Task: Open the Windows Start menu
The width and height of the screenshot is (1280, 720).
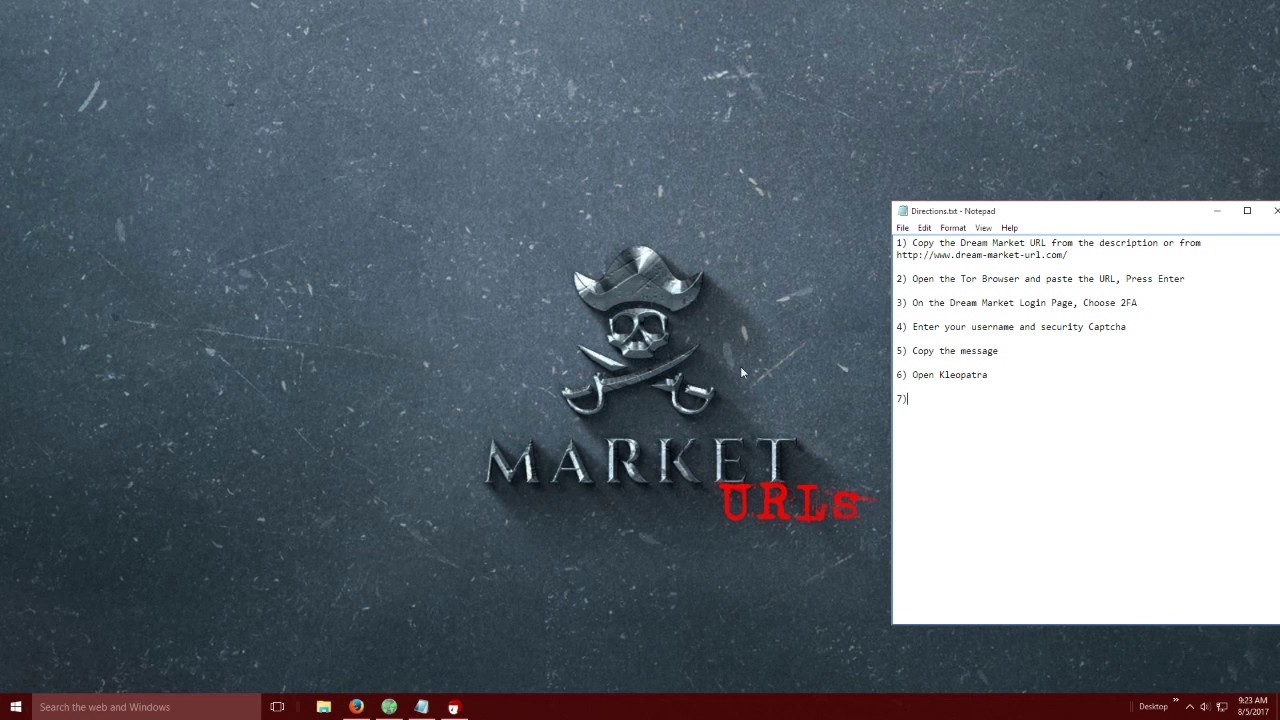Action: pyautogui.click(x=16, y=707)
